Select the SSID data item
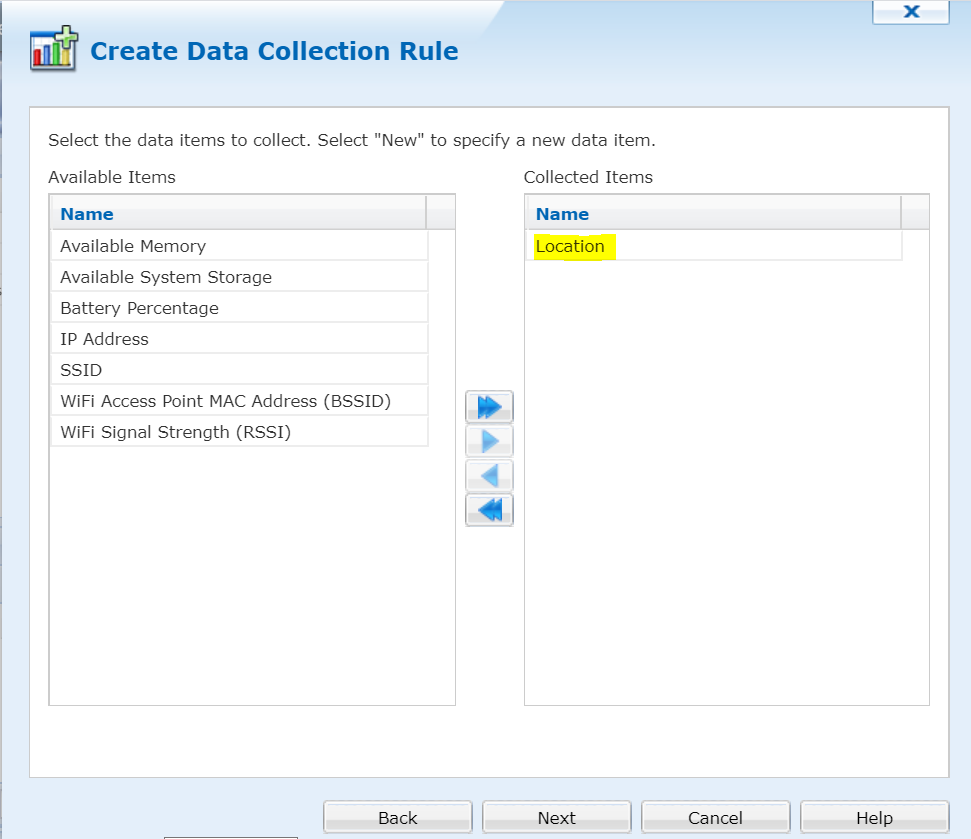The width and height of the screenshot is (971, 839). [81, 370]
